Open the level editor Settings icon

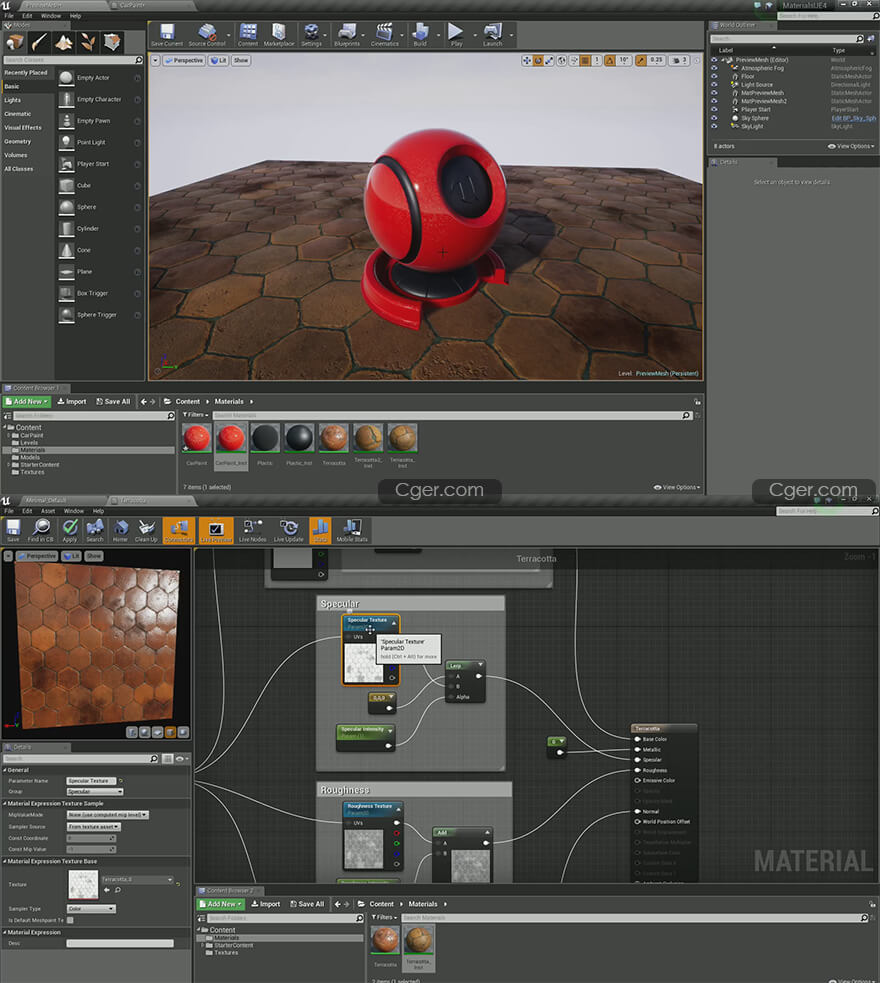[312, 35]
